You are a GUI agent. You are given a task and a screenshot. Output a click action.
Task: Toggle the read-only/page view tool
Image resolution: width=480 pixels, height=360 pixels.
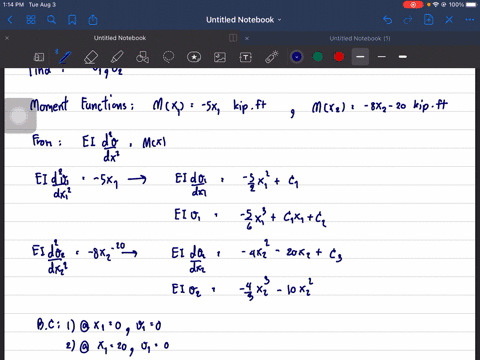(39, 57)
